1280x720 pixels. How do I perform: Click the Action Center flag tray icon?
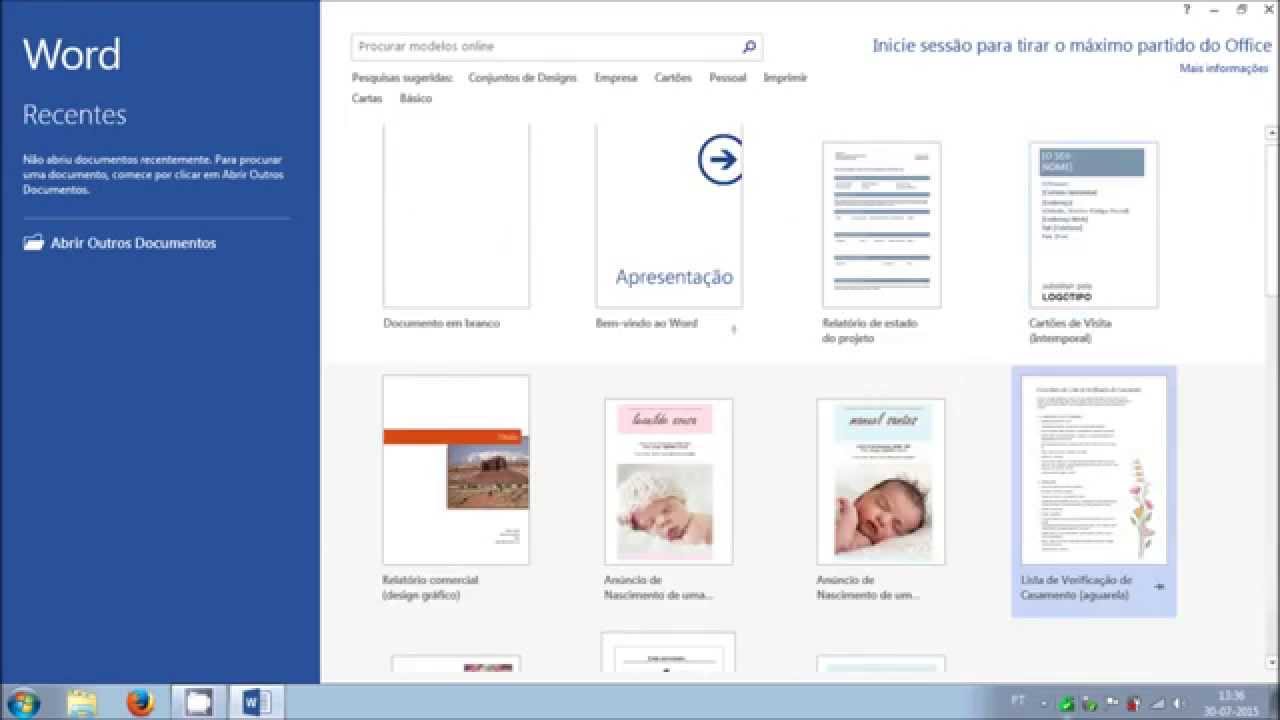1111,703
